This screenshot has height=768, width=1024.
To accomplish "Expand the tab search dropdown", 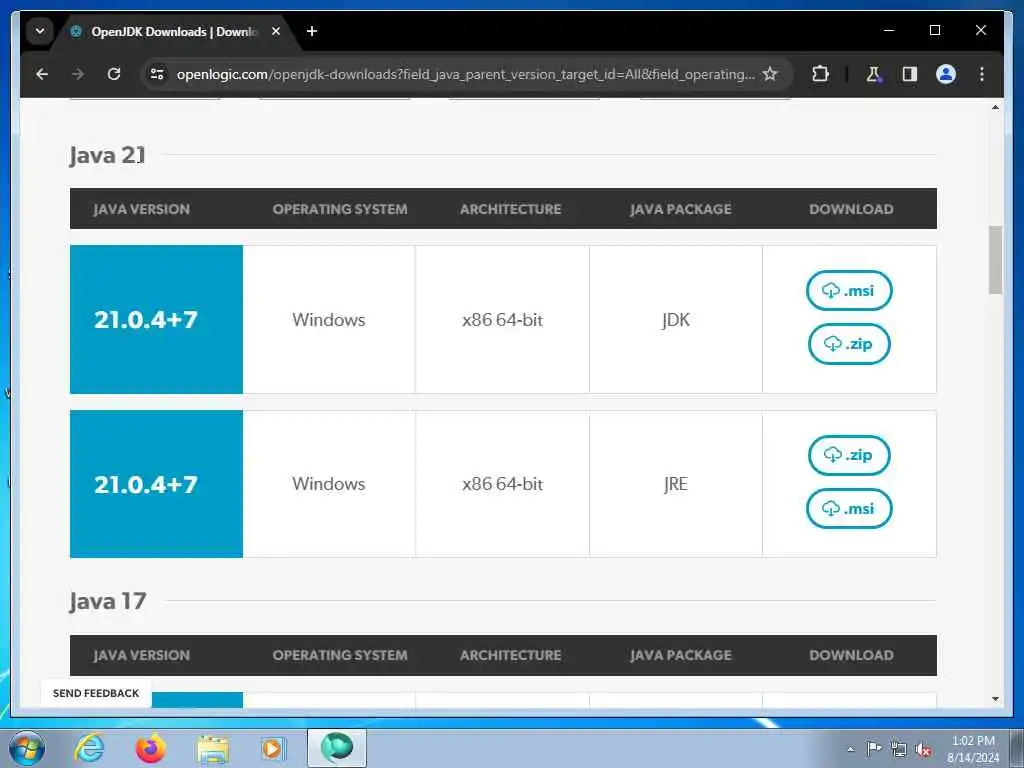I will pyautogui.click(x=40, y=31).
